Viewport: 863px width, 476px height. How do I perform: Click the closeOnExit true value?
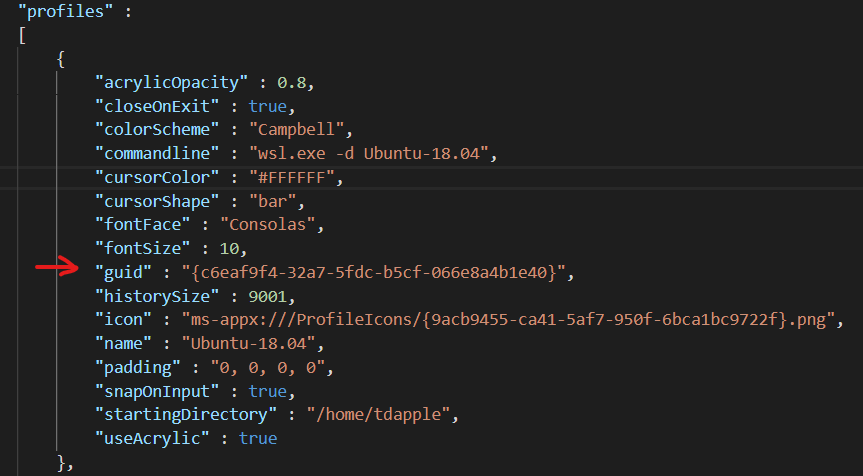pyautogui.click(x=267, y=106)
